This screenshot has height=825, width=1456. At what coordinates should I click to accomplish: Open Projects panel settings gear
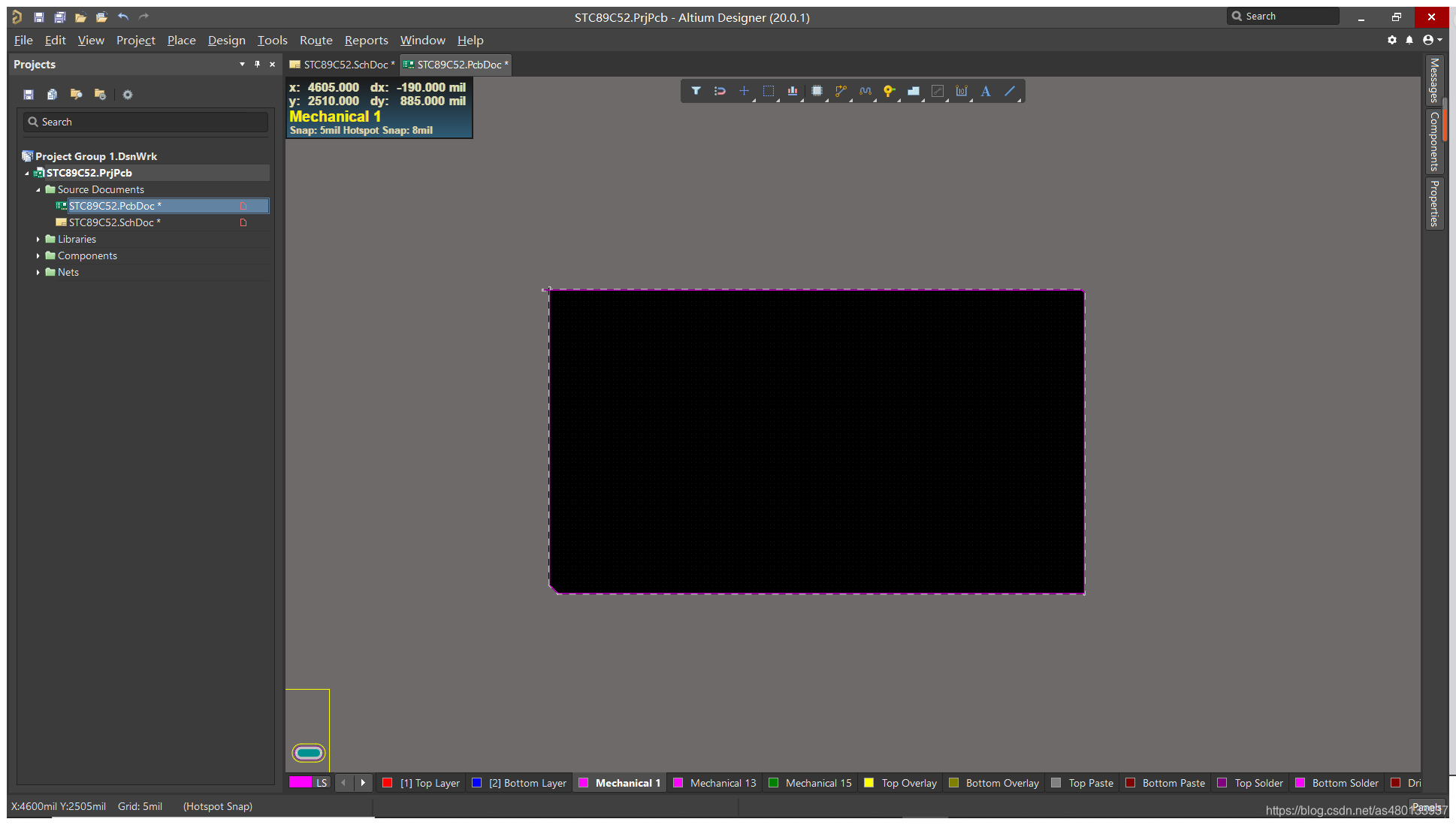pyautogui.click(x=128, y=95)
